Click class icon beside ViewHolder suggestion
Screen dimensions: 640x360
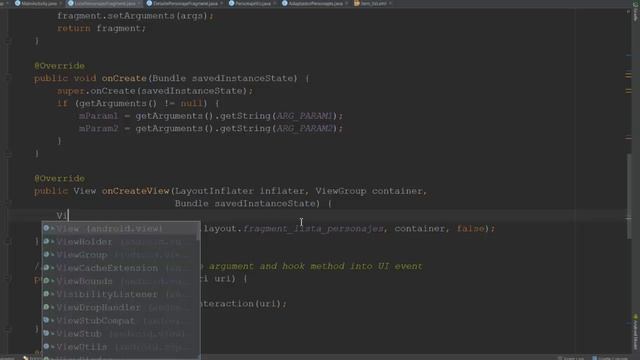pos(46,241)
